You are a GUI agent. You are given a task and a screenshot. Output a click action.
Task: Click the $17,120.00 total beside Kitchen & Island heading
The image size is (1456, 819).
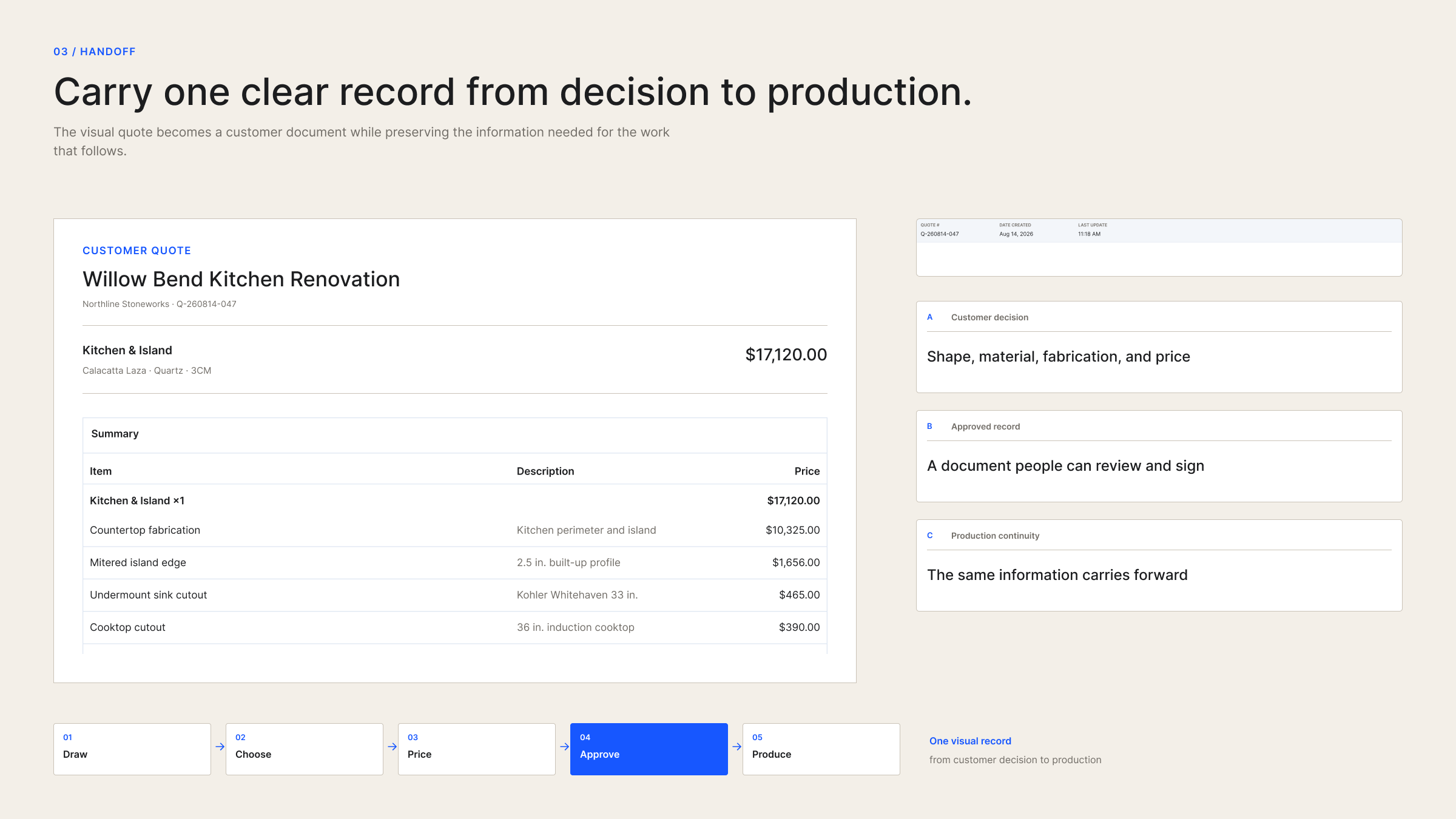(786, 355)
